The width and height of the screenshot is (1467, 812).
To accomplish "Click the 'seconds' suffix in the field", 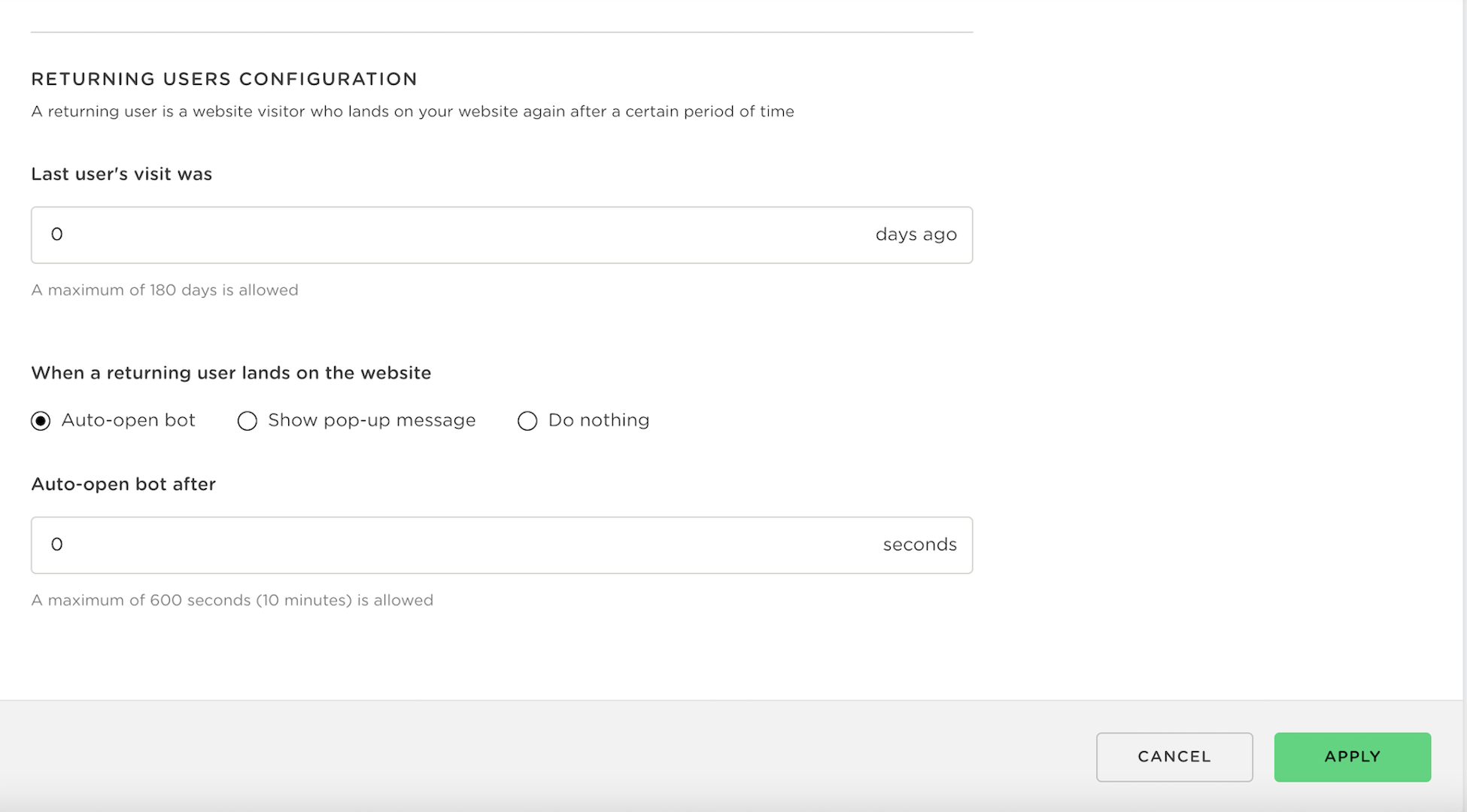I will coord(919,545).
